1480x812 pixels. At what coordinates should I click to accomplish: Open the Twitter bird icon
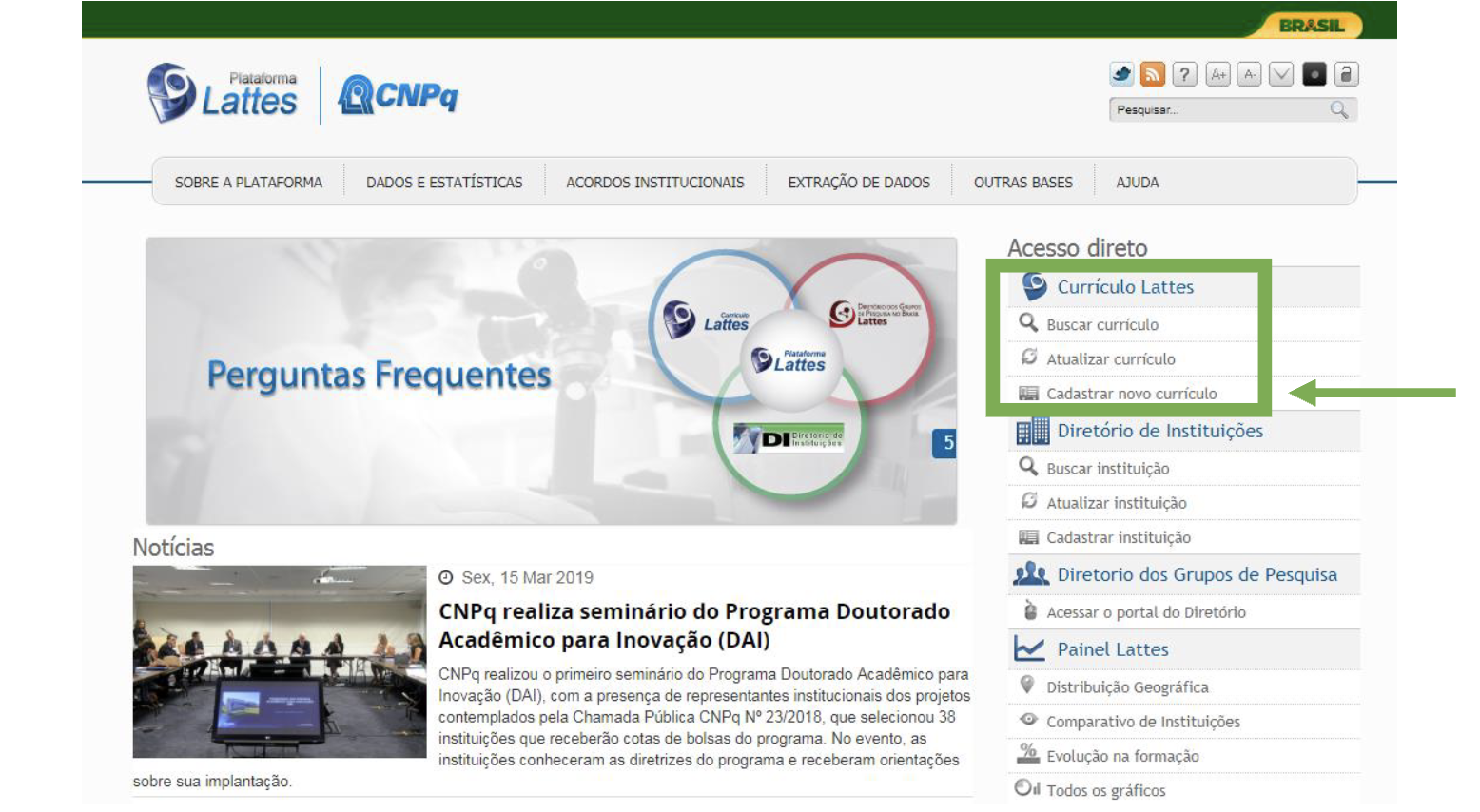click(x=1121, y=74)
